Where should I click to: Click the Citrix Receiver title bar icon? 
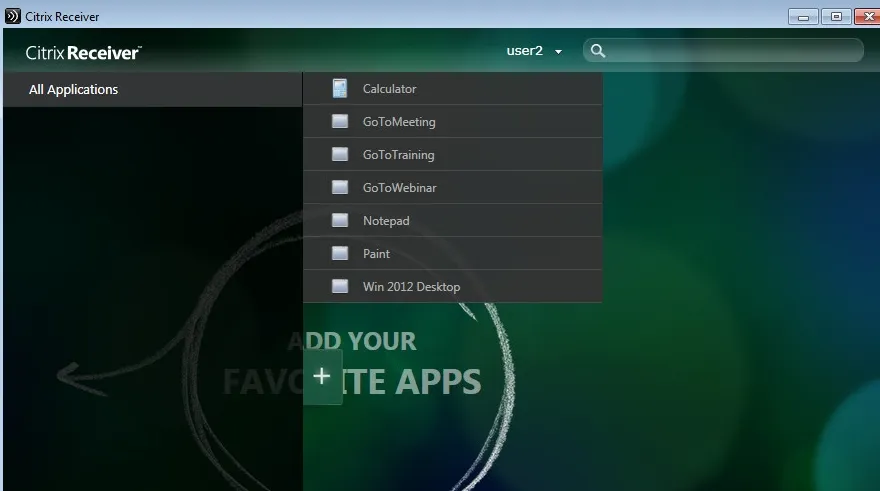point(12,16)
